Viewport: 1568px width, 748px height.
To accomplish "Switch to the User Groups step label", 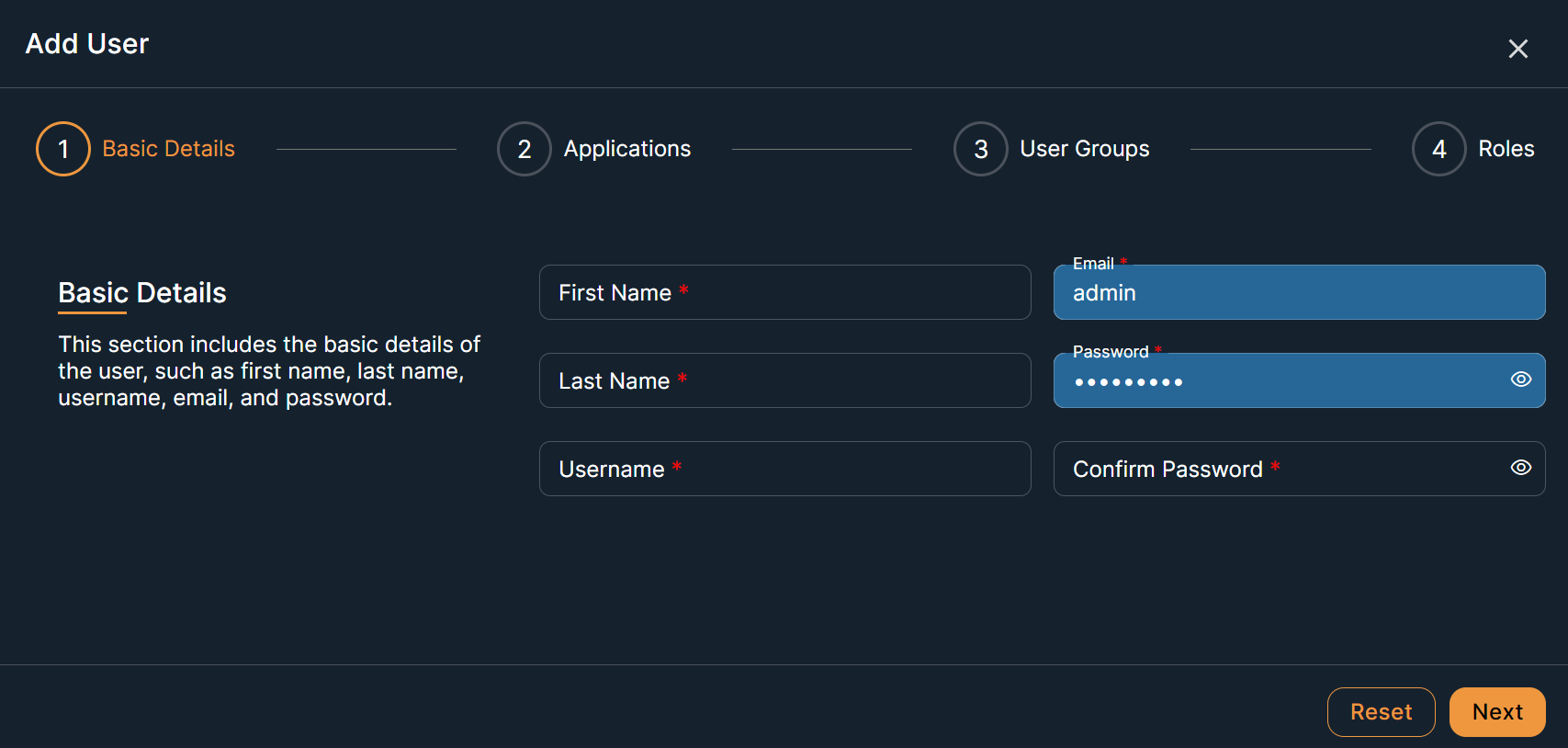I will pos(1084,149).
